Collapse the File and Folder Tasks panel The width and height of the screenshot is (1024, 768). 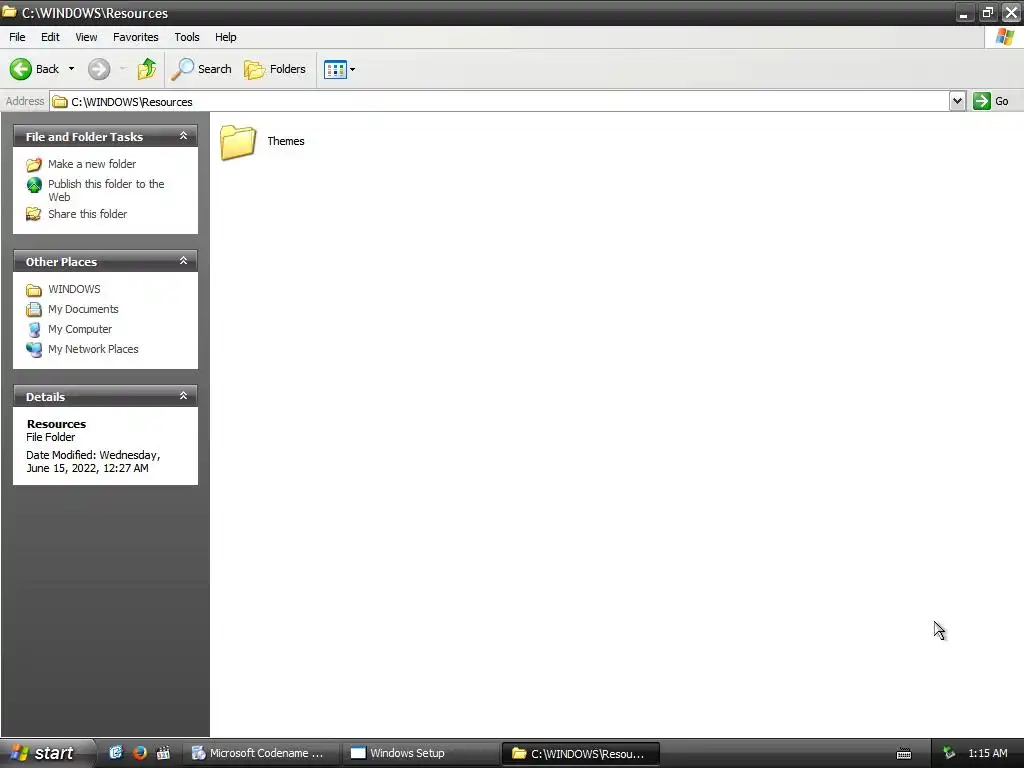pyautogui.click(x=184, y=136)
